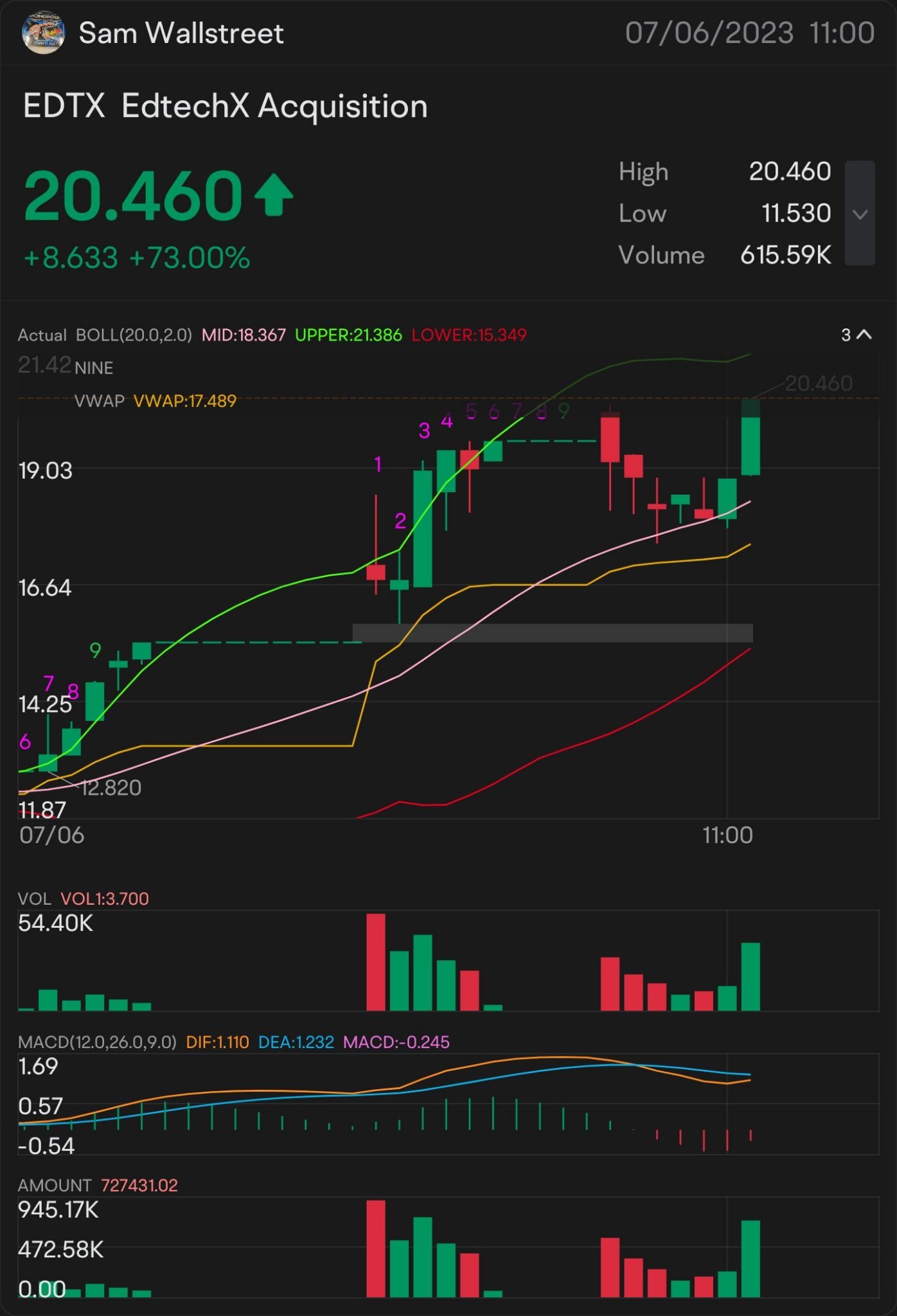
Task: Tap the EDTX EdtechX Acquisition title
Action: click(225, 106)
